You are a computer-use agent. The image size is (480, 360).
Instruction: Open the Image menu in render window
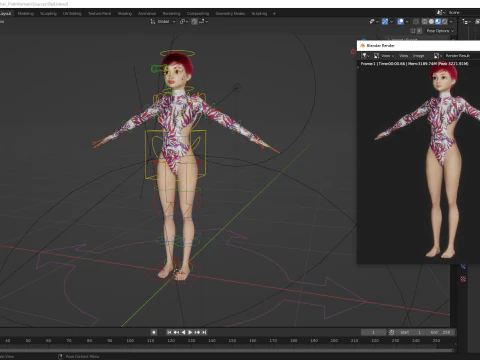tap(418, 56)
